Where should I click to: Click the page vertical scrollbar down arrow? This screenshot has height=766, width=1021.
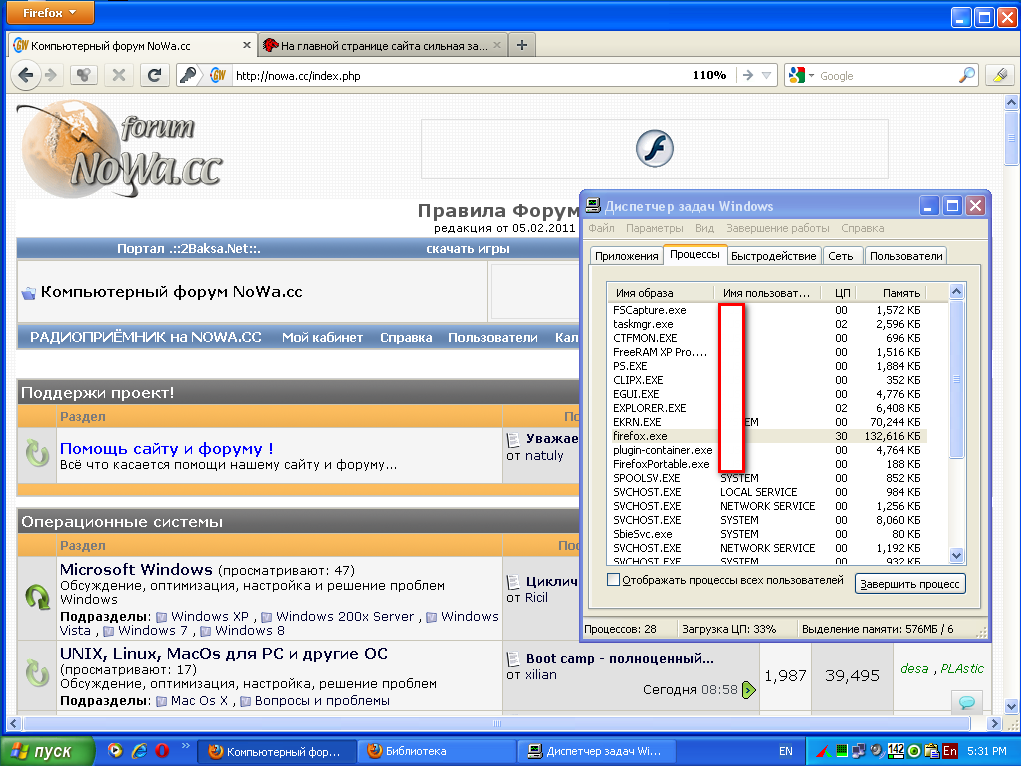pyautogui.click(x=1011, y=706)
